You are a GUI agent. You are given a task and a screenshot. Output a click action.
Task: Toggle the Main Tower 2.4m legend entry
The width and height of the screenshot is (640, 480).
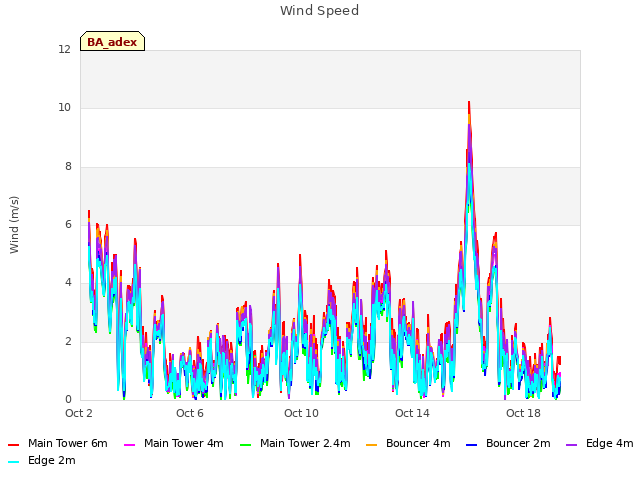(x=295, y=443)
